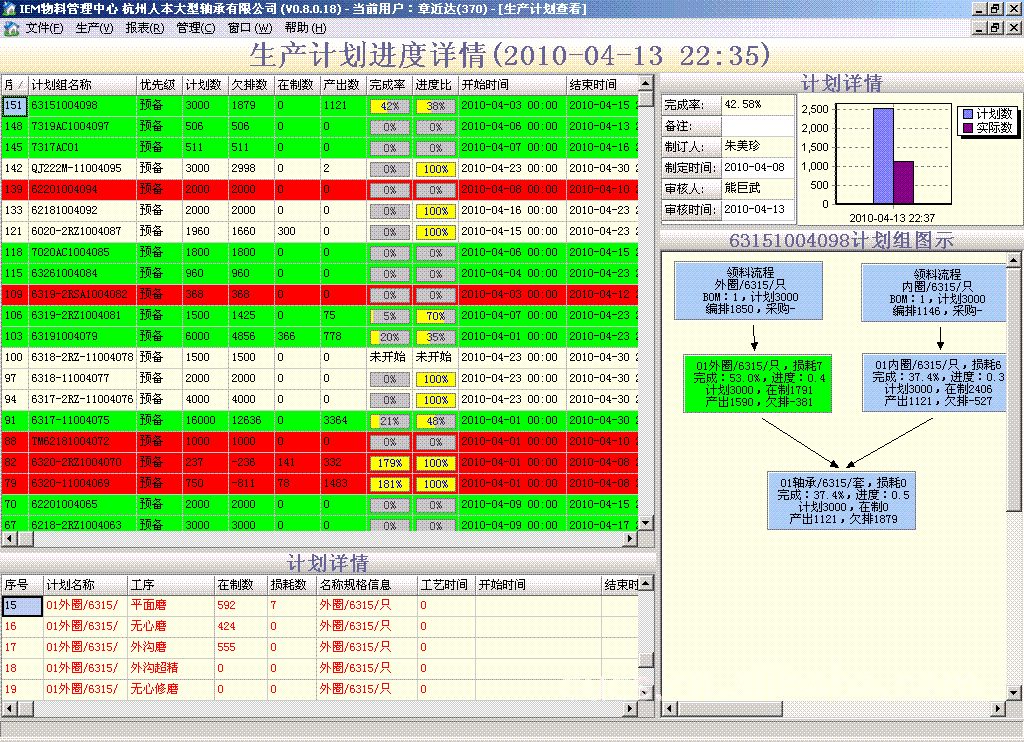Viewport: 1024px width, 742px height.
Task: Select plan row 62181004092
Action: [319, 210]
